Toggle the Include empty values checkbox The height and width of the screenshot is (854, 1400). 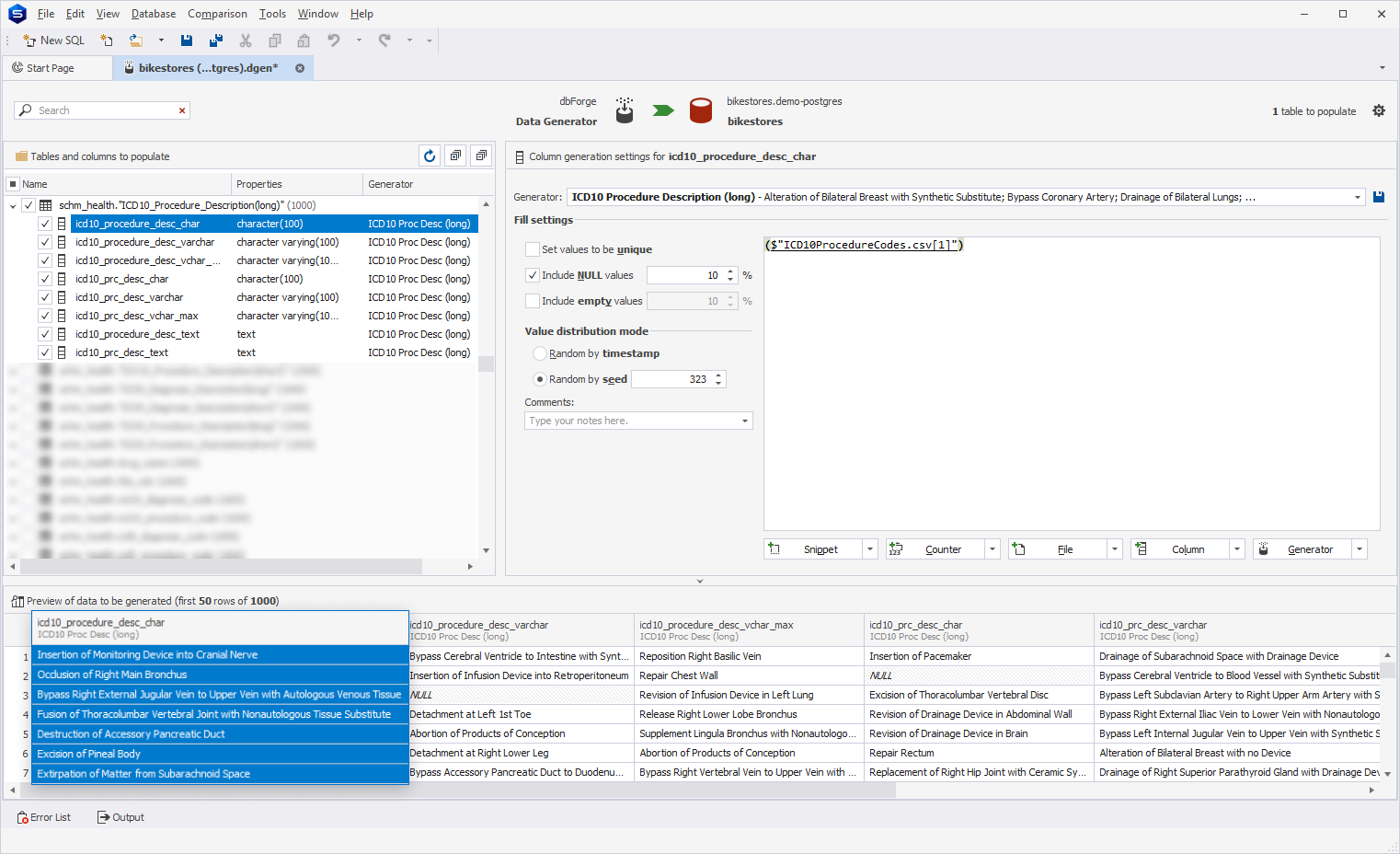coord(532,301)
